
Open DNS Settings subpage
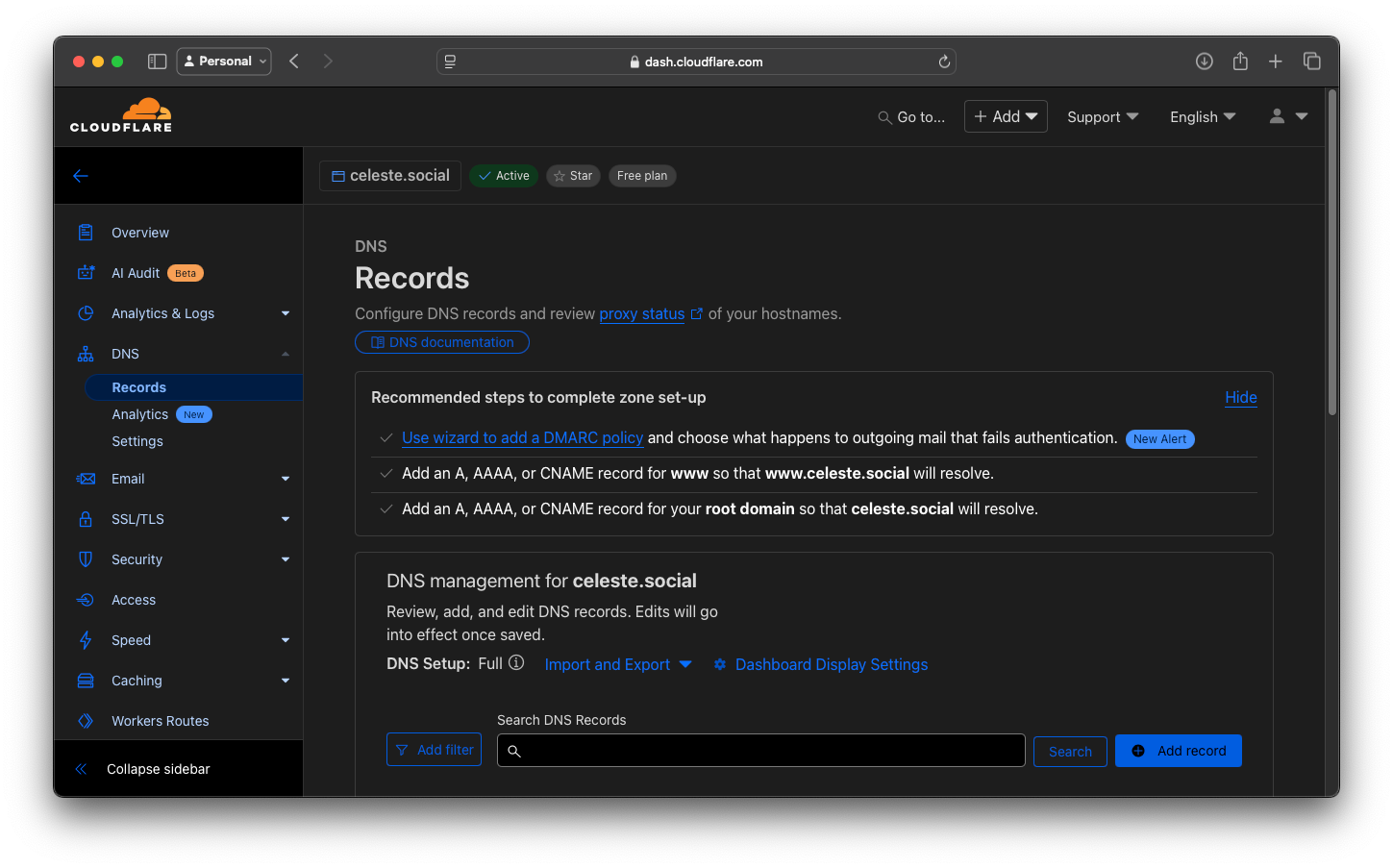137,441
